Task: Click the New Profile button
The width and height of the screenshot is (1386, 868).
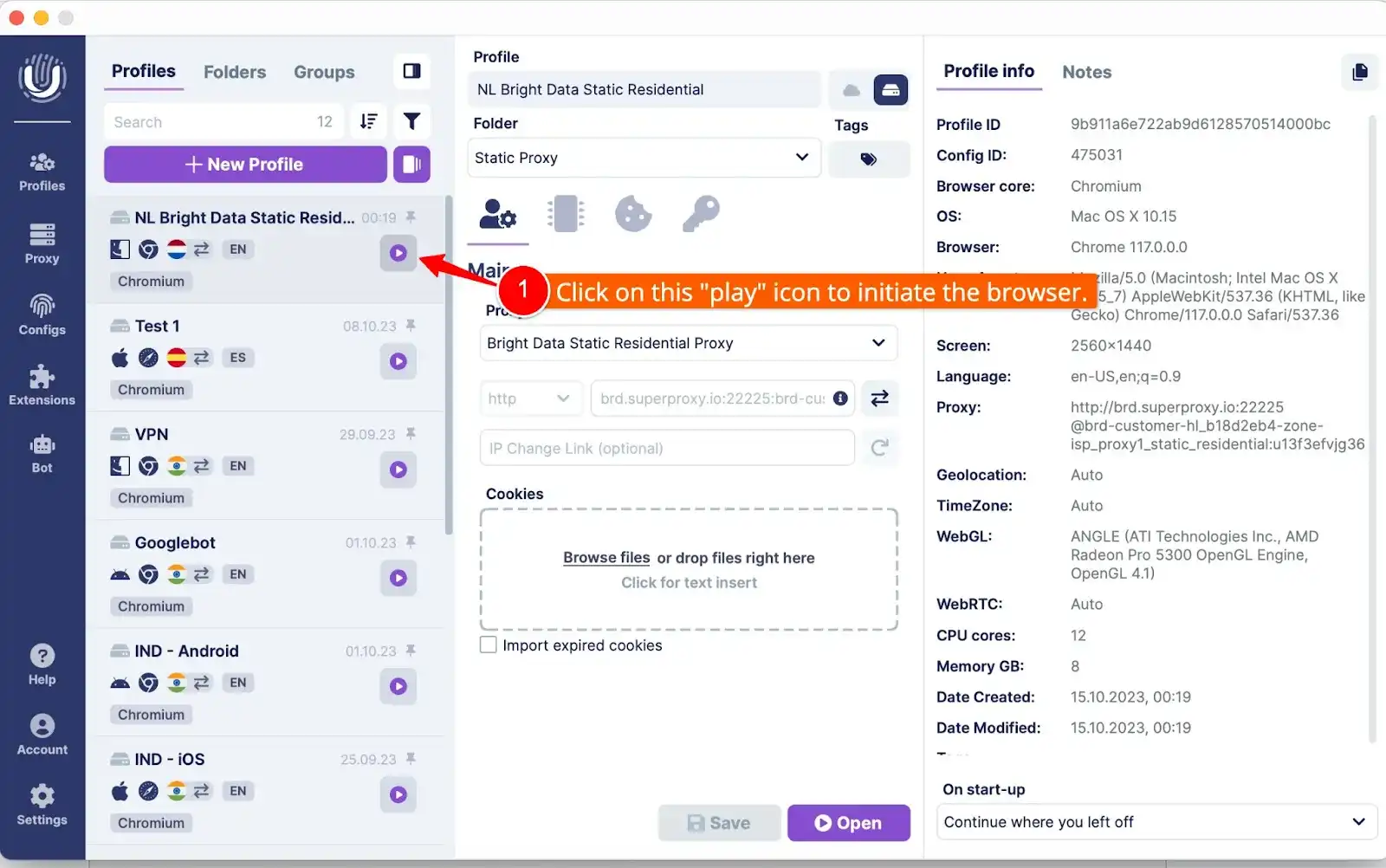Action: coord(245,164)
